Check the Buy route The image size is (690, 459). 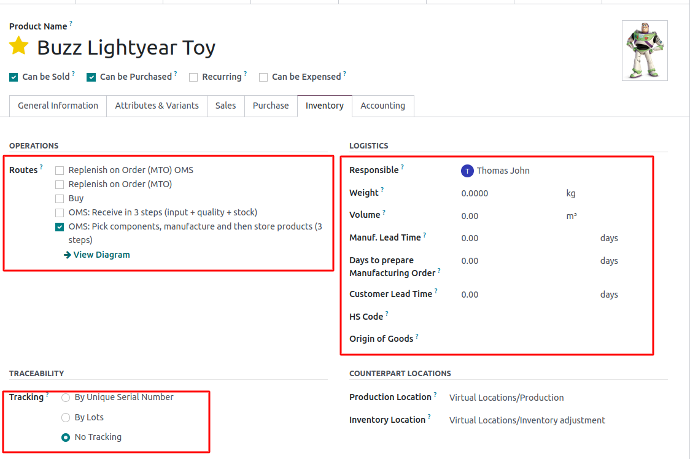pos(59,198)
